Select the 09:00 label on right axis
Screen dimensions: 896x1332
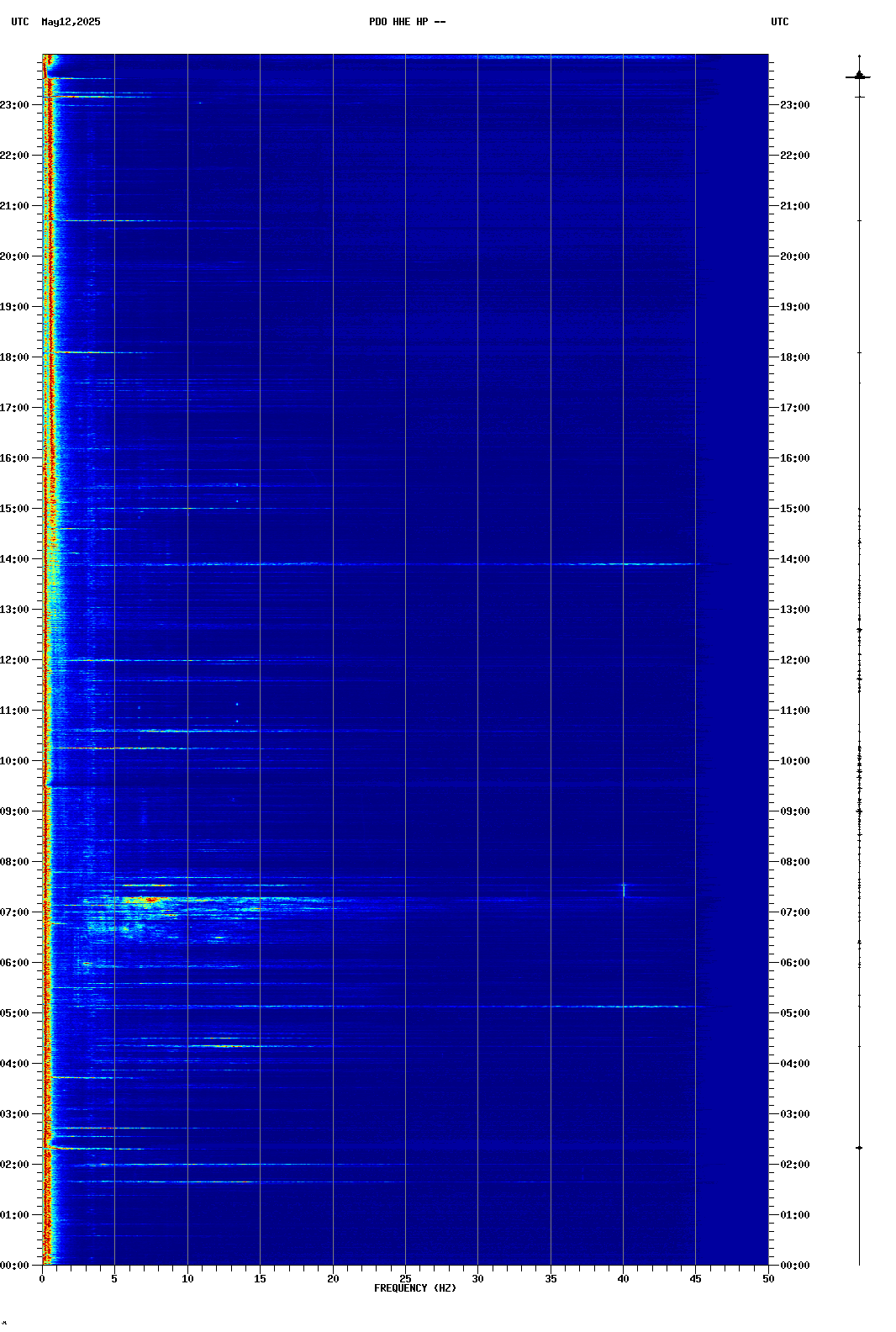pos(795,811)
